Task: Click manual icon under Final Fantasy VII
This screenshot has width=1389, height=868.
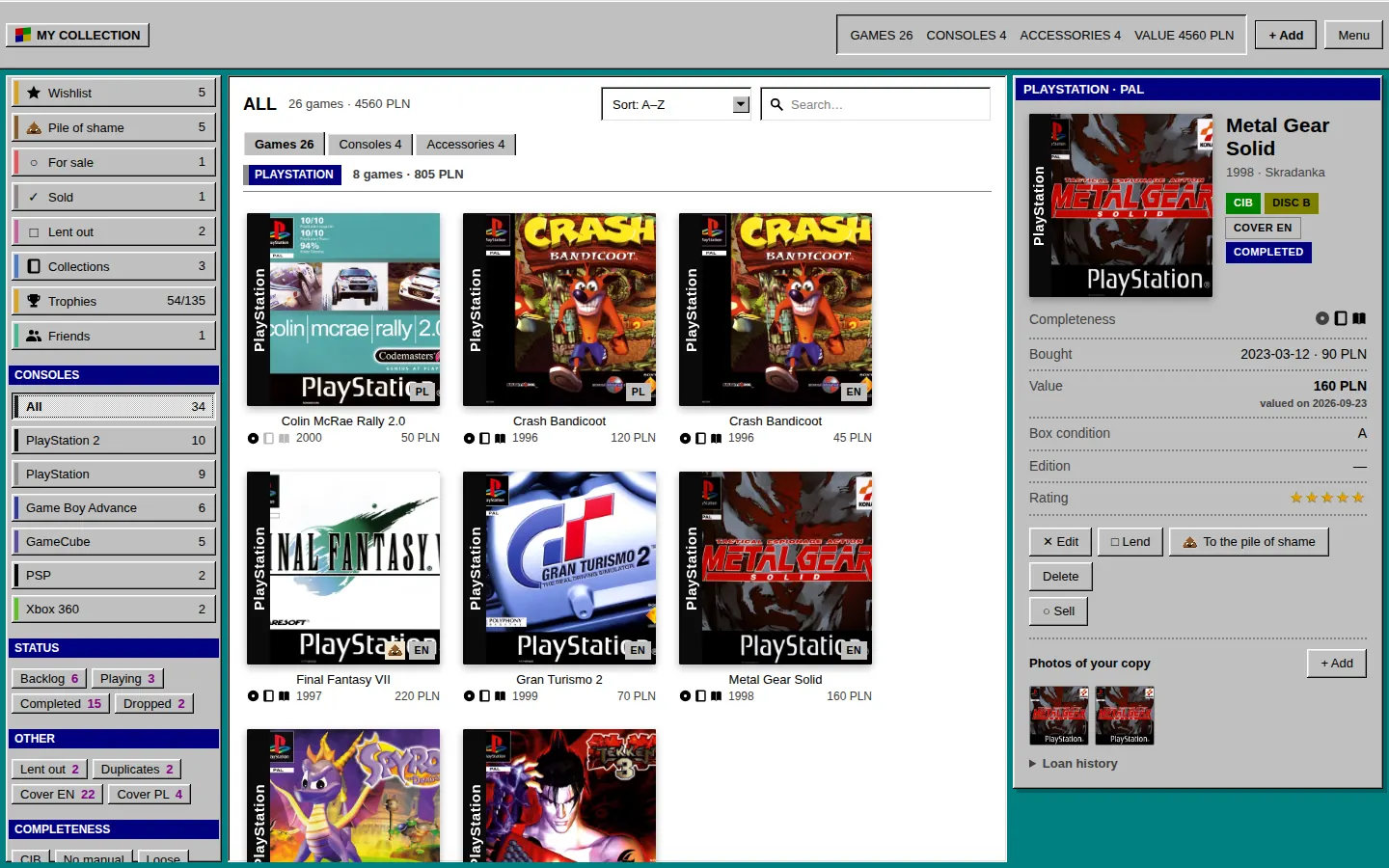Action: 285,695
